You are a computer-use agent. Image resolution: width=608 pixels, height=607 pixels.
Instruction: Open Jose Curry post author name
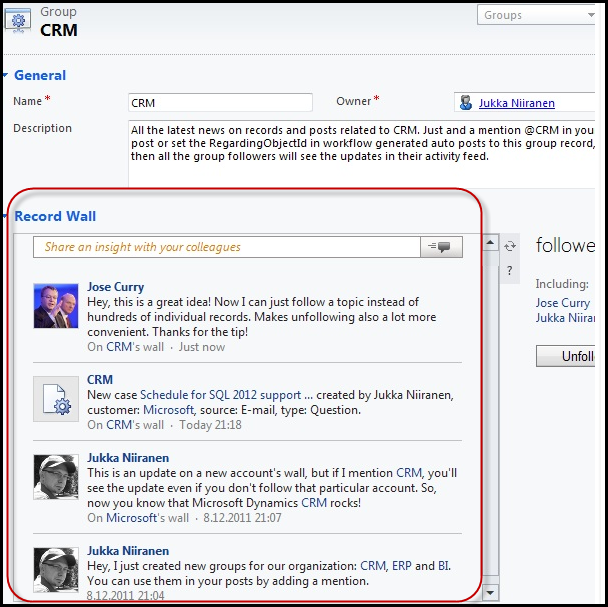[x=116, y=287]
